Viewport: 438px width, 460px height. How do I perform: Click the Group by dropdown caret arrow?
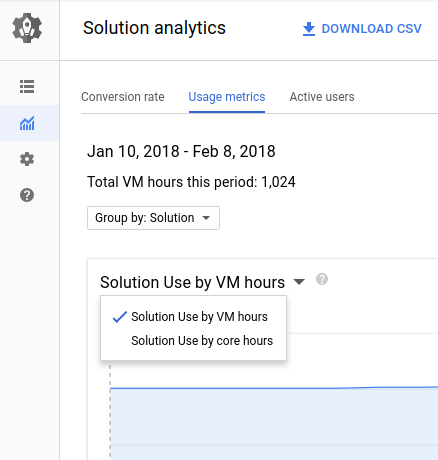pyautogui.click(x=206, y=218)
